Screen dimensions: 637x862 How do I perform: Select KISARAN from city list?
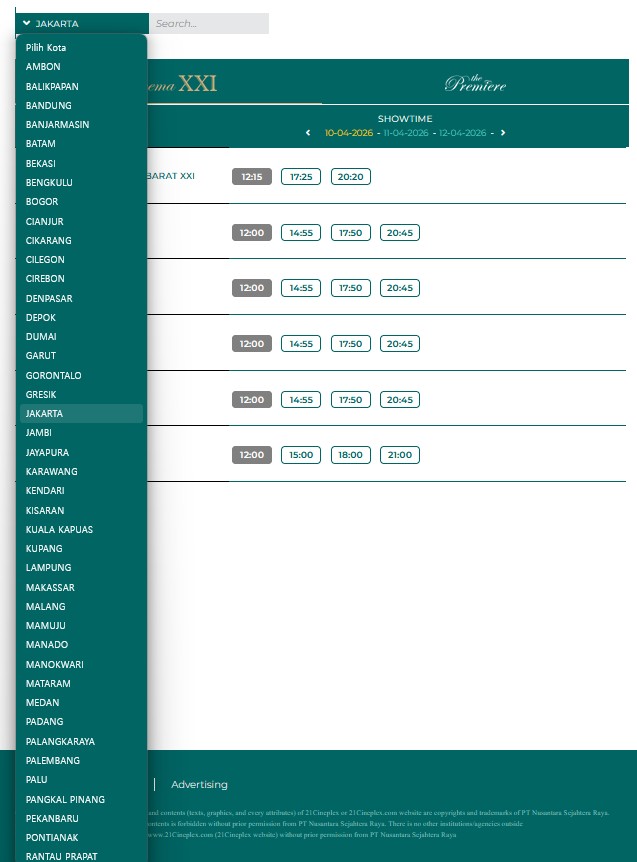point(81,510)
